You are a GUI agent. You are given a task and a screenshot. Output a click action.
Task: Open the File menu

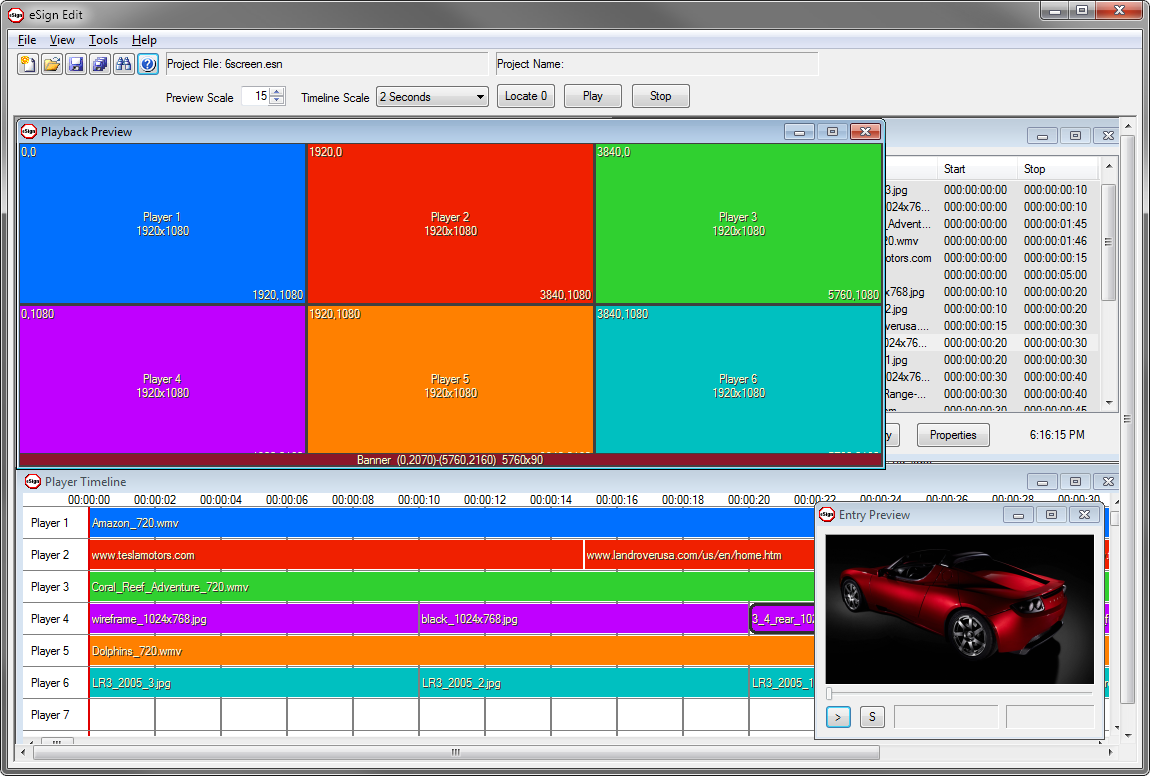(27, 40)
